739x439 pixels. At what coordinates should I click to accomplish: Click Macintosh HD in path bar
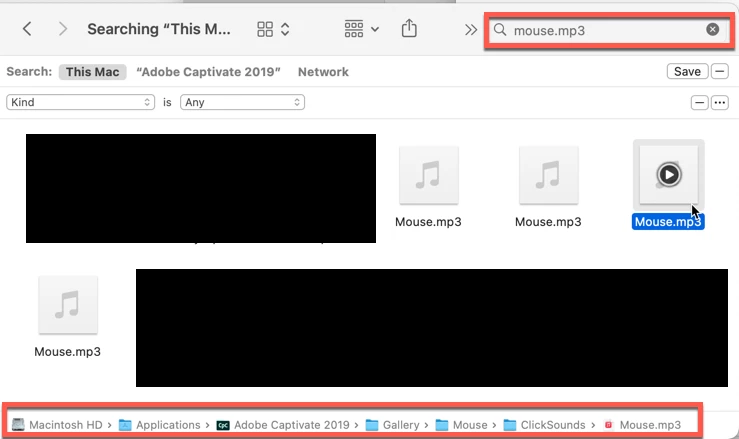[x=57, y=425]
